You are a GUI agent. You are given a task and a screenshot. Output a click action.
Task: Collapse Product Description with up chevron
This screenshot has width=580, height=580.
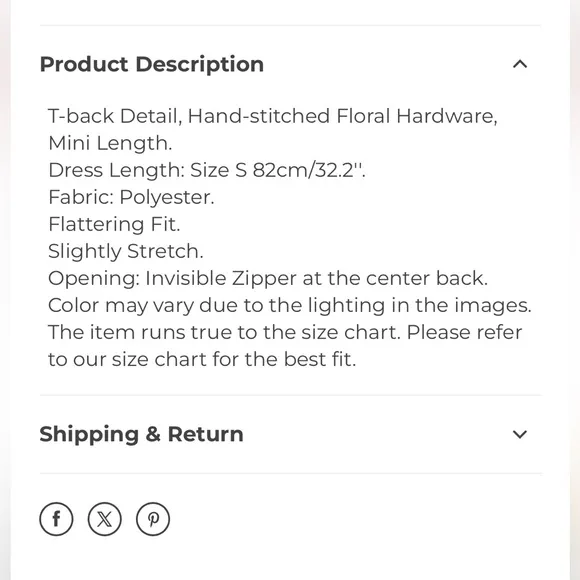pyautogui.click(x=520, y=64)
